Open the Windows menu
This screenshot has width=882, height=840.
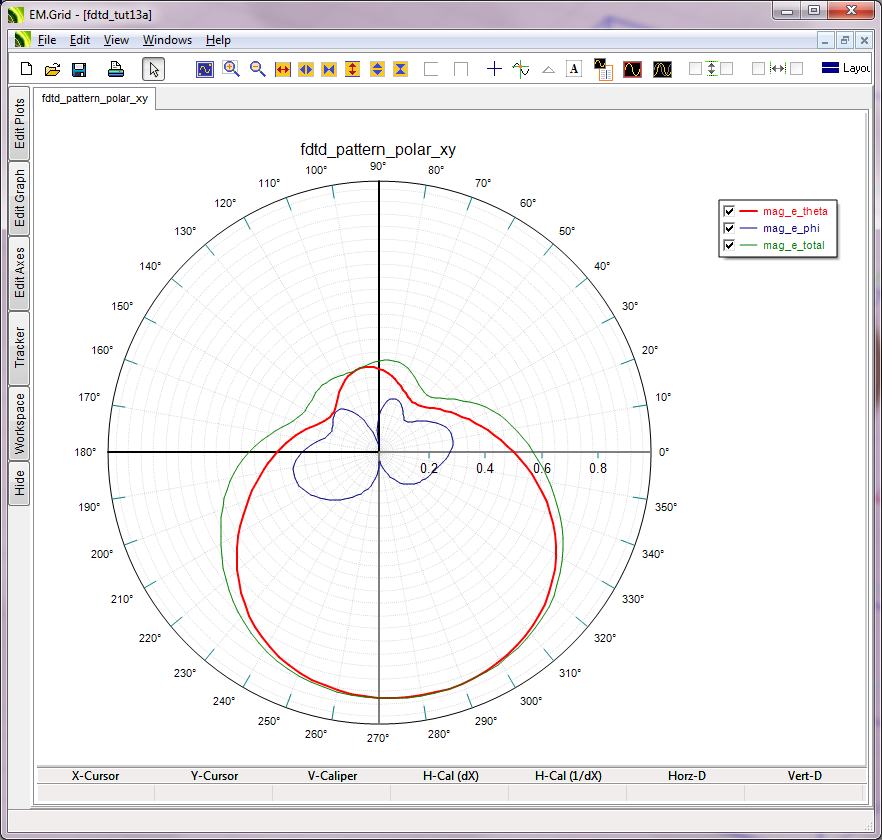(x=167, y=40)
